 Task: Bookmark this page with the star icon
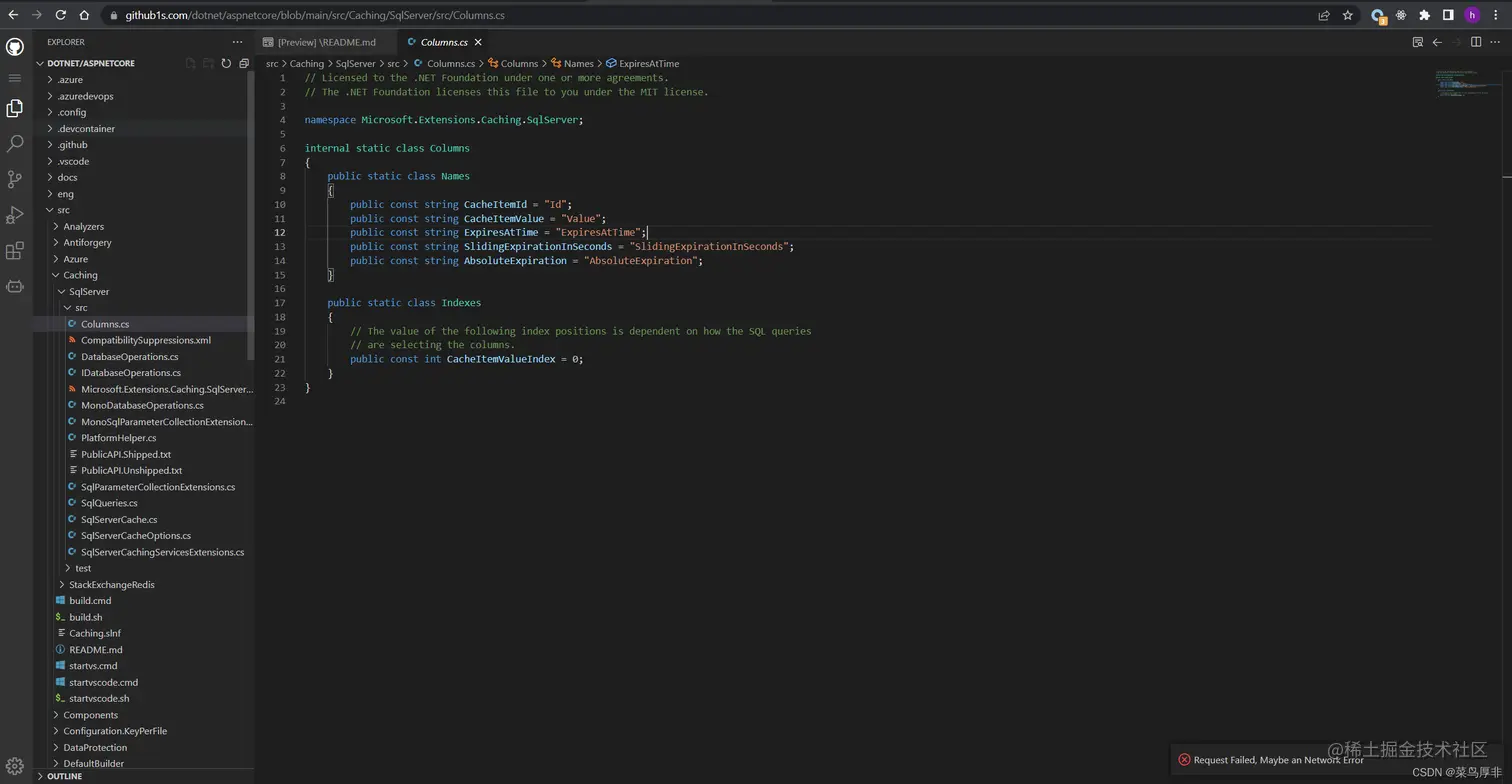pyautogui.click(x=1348, y=15)
